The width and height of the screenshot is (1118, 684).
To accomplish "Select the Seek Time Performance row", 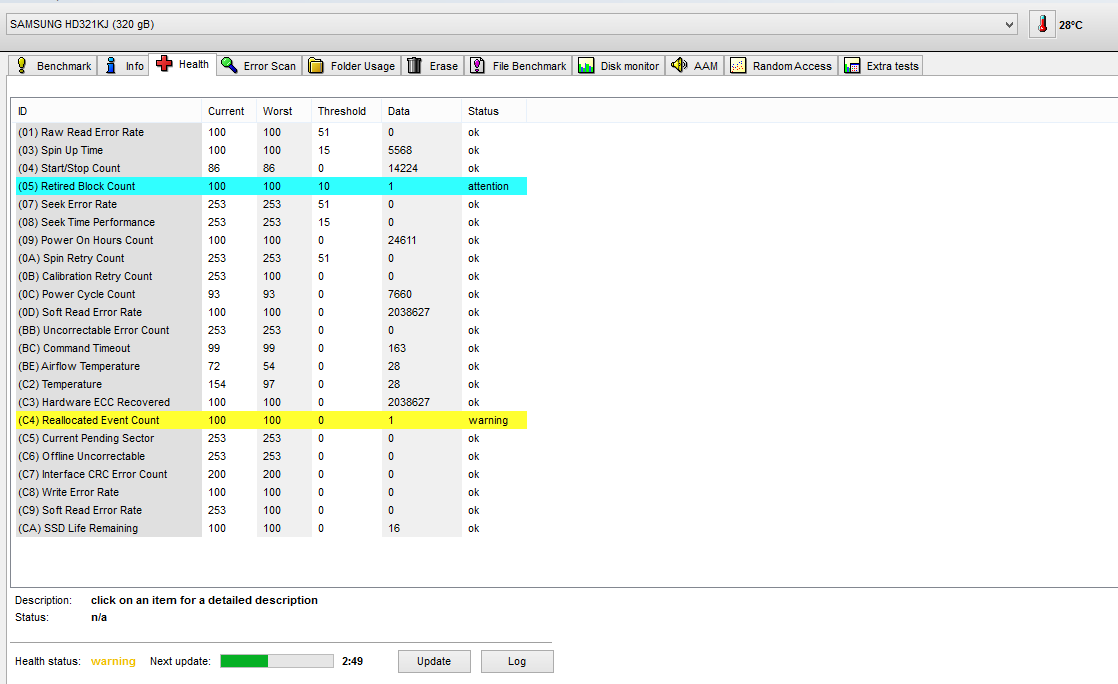I will coord(272,223).
